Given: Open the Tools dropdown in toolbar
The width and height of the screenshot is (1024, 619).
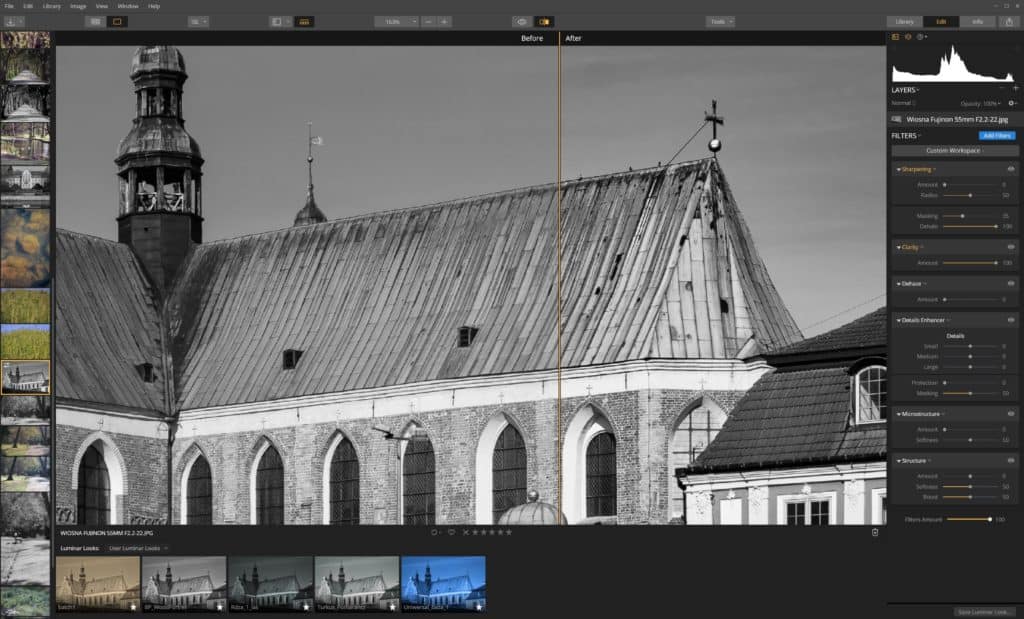Looking at the screenshot, I should pyautogui.click(x=719, y=21).
